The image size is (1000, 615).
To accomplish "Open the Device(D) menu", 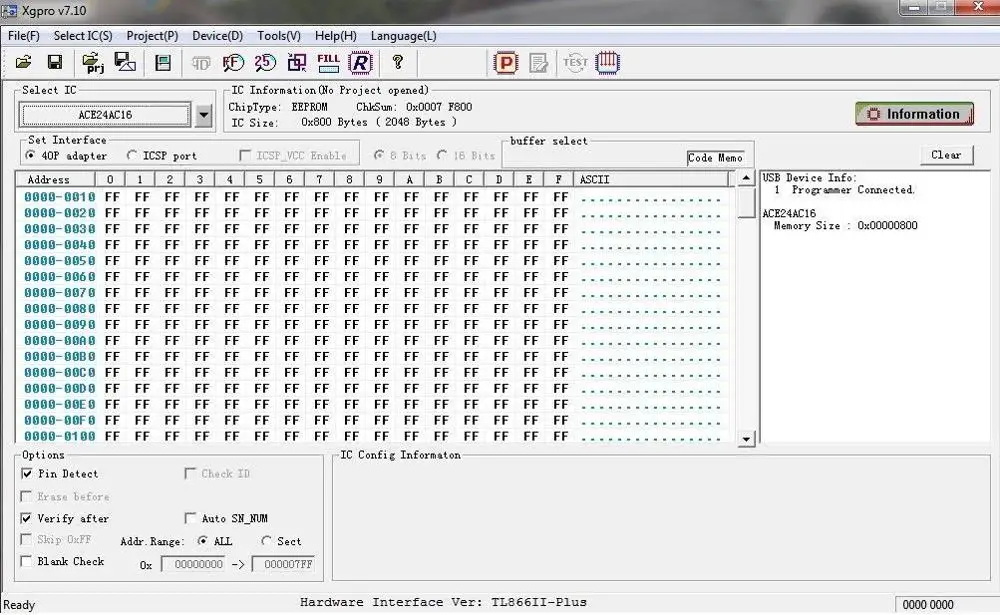I will tap(217, 36).
